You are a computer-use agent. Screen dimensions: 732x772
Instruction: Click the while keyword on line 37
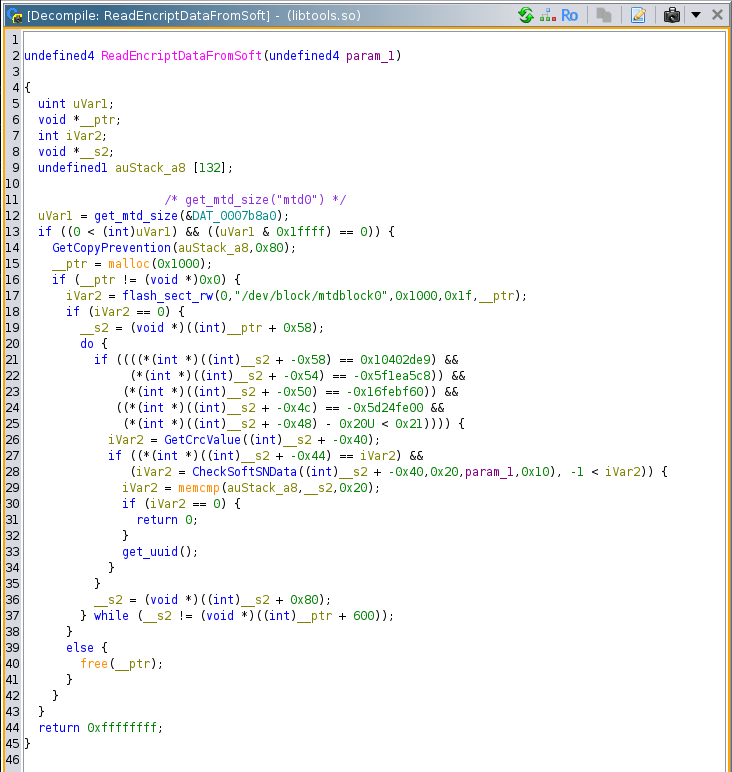tap(111, 616)
